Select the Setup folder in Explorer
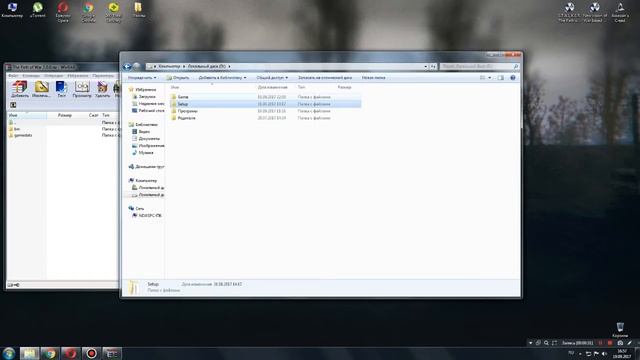This screenshot has height=360, width=640. pyautogui.click(x=265, y=104)
